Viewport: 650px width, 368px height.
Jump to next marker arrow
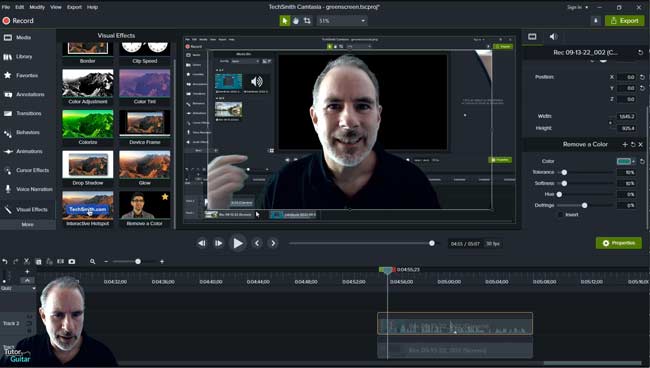pos(273,243)
